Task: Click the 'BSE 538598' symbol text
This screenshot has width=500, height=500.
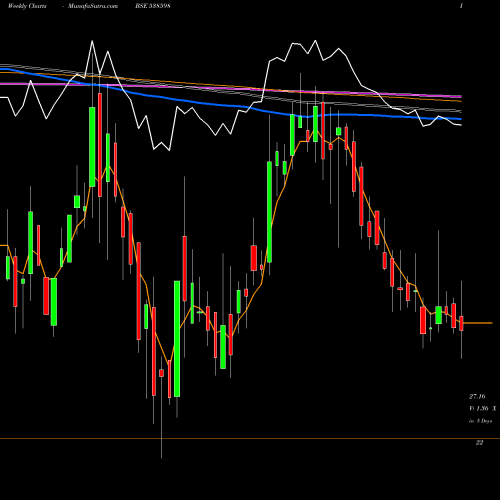Action: [153, 6]
